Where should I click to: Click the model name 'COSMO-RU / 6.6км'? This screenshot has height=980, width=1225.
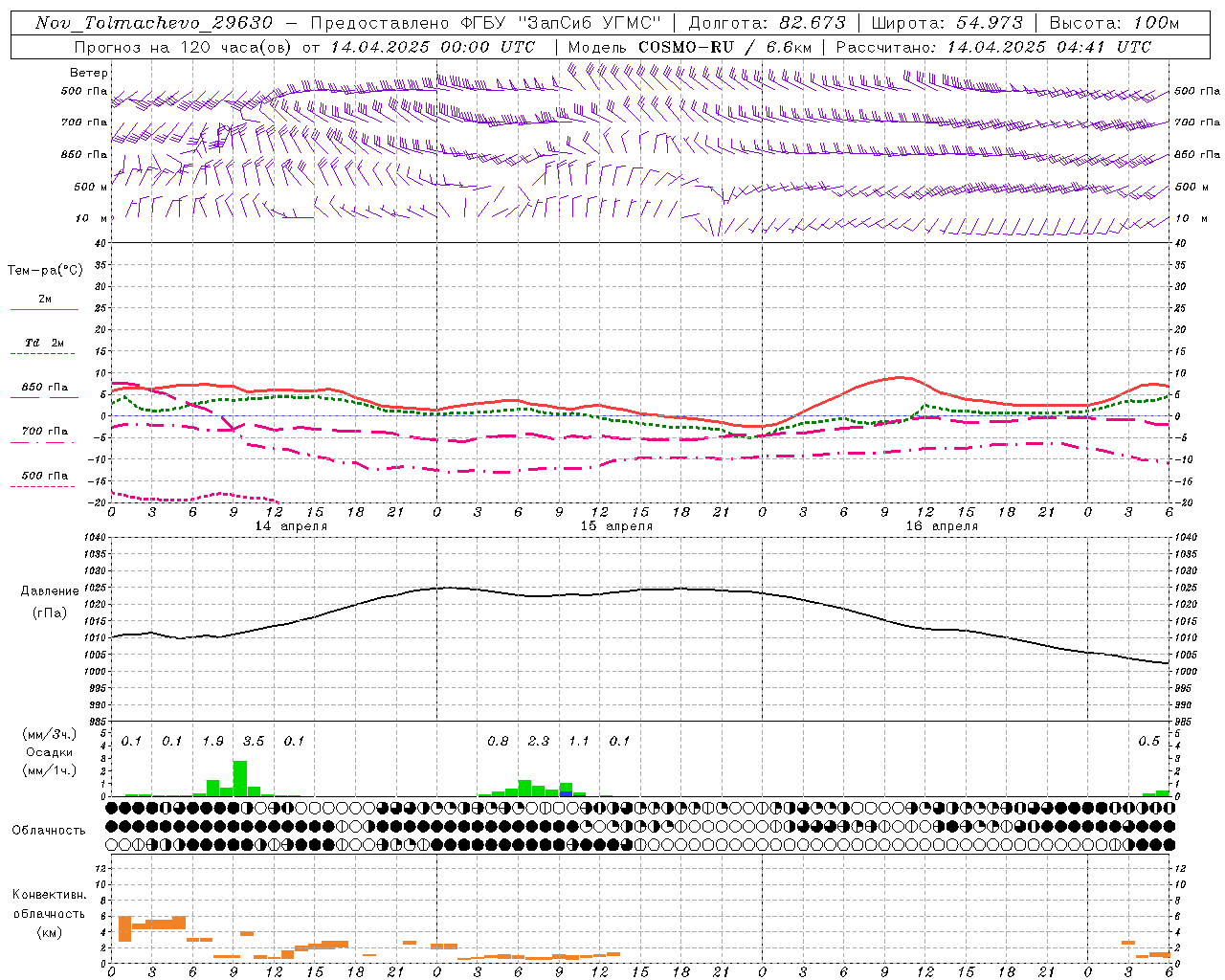[725, 47]
